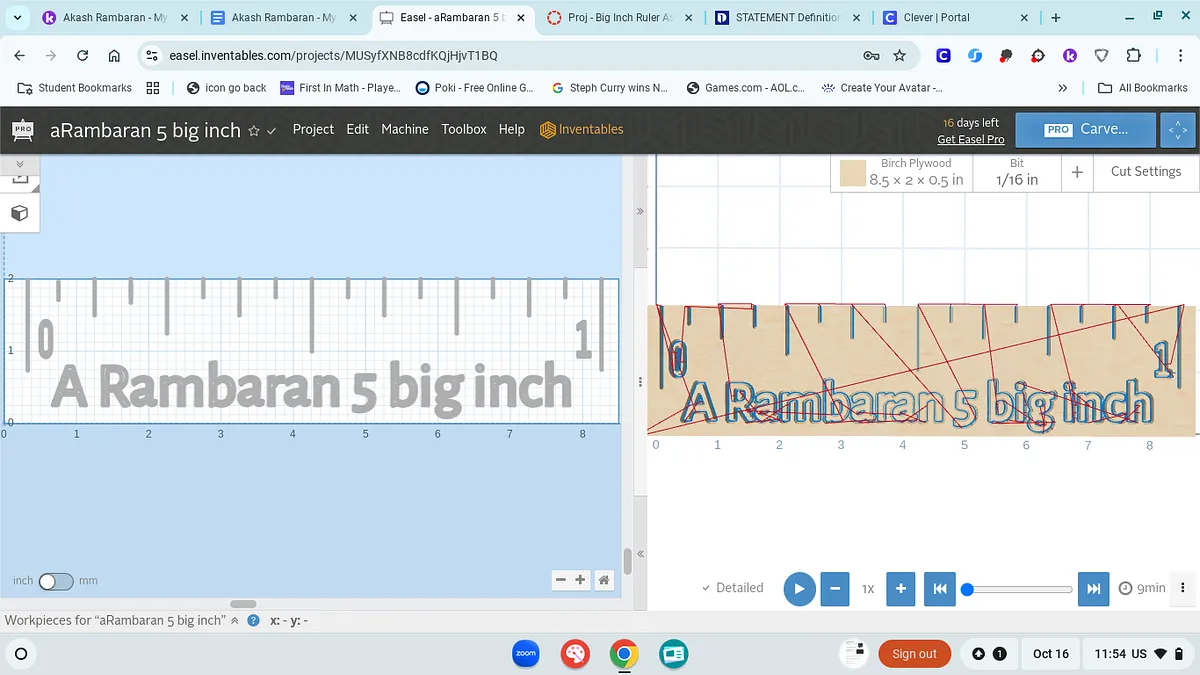1200x675 pixels.
Task: Click the vertical scrollbar thumb by canvas
Action: 628,560
